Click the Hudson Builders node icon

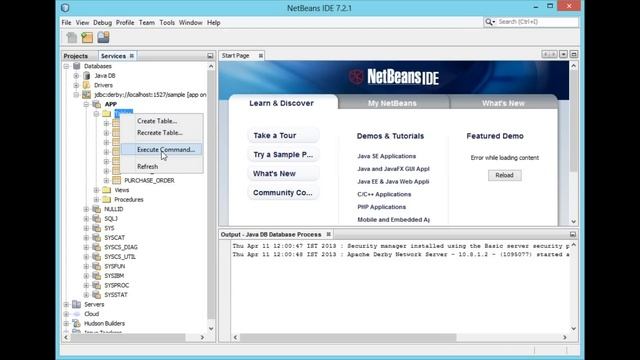pos(77,323)
